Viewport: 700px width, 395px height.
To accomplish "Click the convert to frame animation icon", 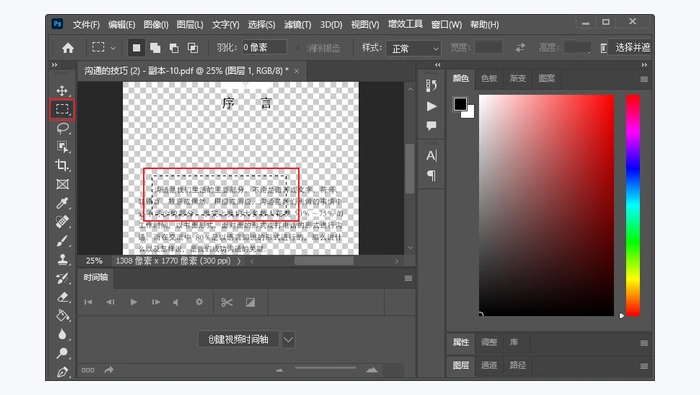I will [88, 370].
